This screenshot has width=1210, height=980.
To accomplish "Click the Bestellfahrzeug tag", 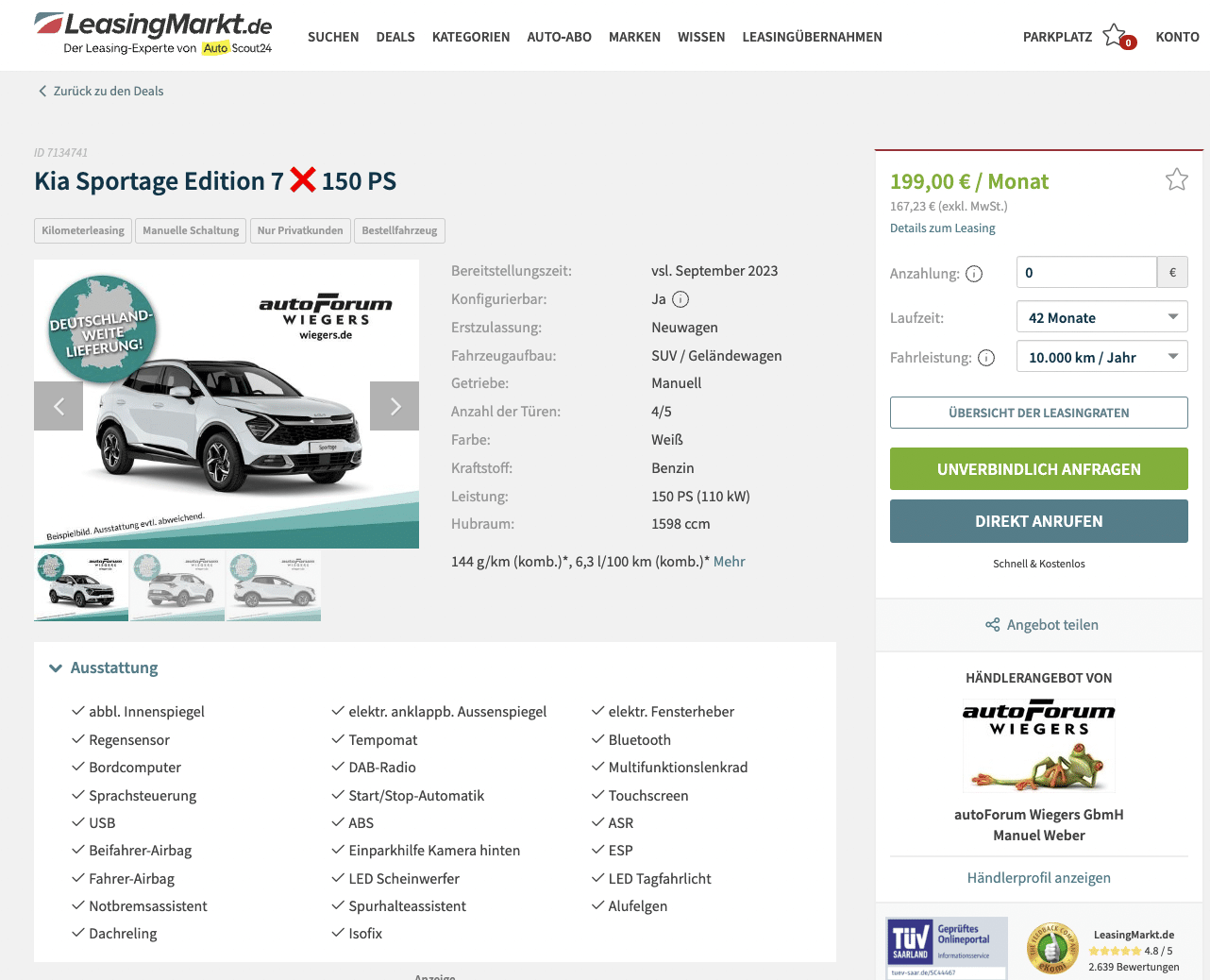I will 399,230.
